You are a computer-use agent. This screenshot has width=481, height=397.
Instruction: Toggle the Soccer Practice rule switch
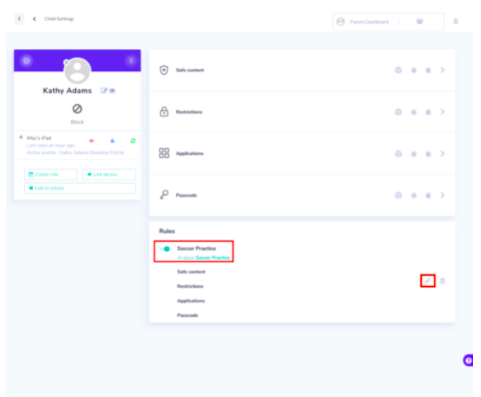[165, 249]
